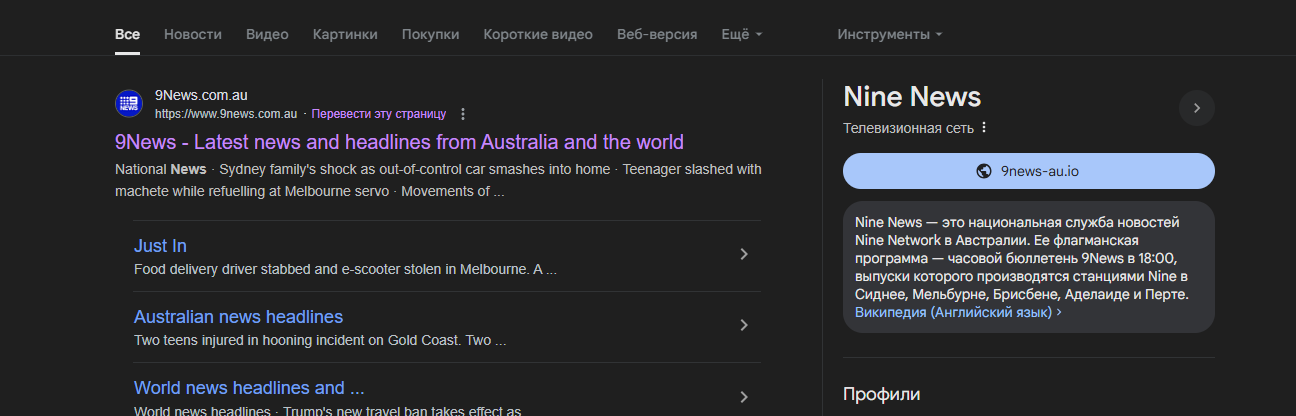Click the Two teens injured hooning snippet
Image resolution: width=1296 pixels, height=416 pixels.
320,341
